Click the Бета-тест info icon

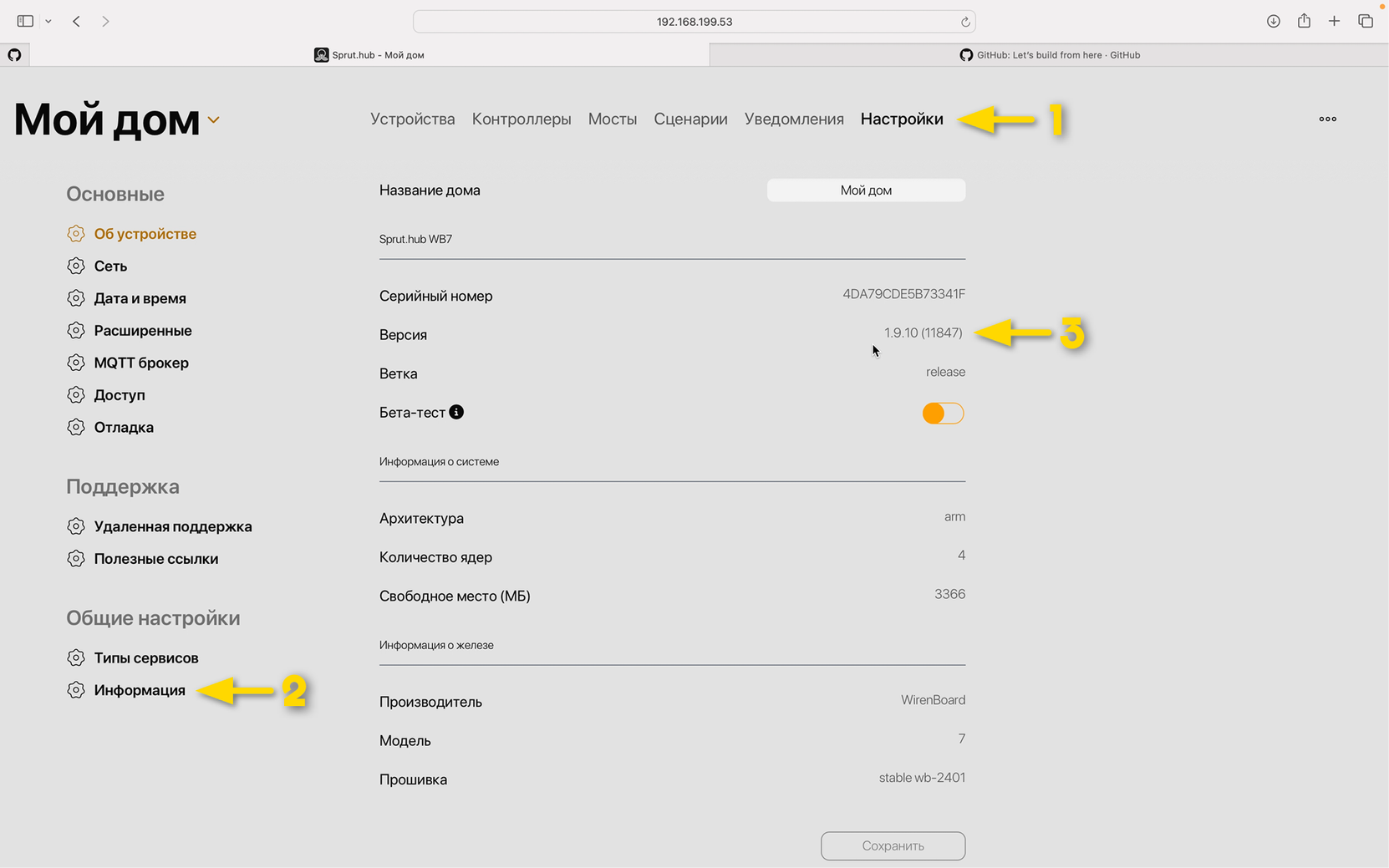click(456, 412)
